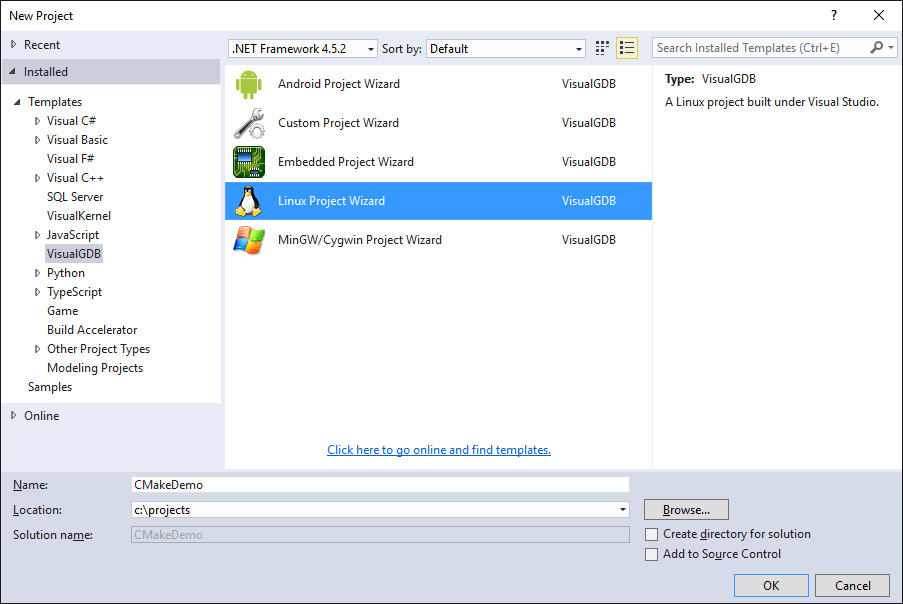The image size is (903, 604).
Task: Select the Embedded Project Wizard chip icon
Action: tap(248, 161)
